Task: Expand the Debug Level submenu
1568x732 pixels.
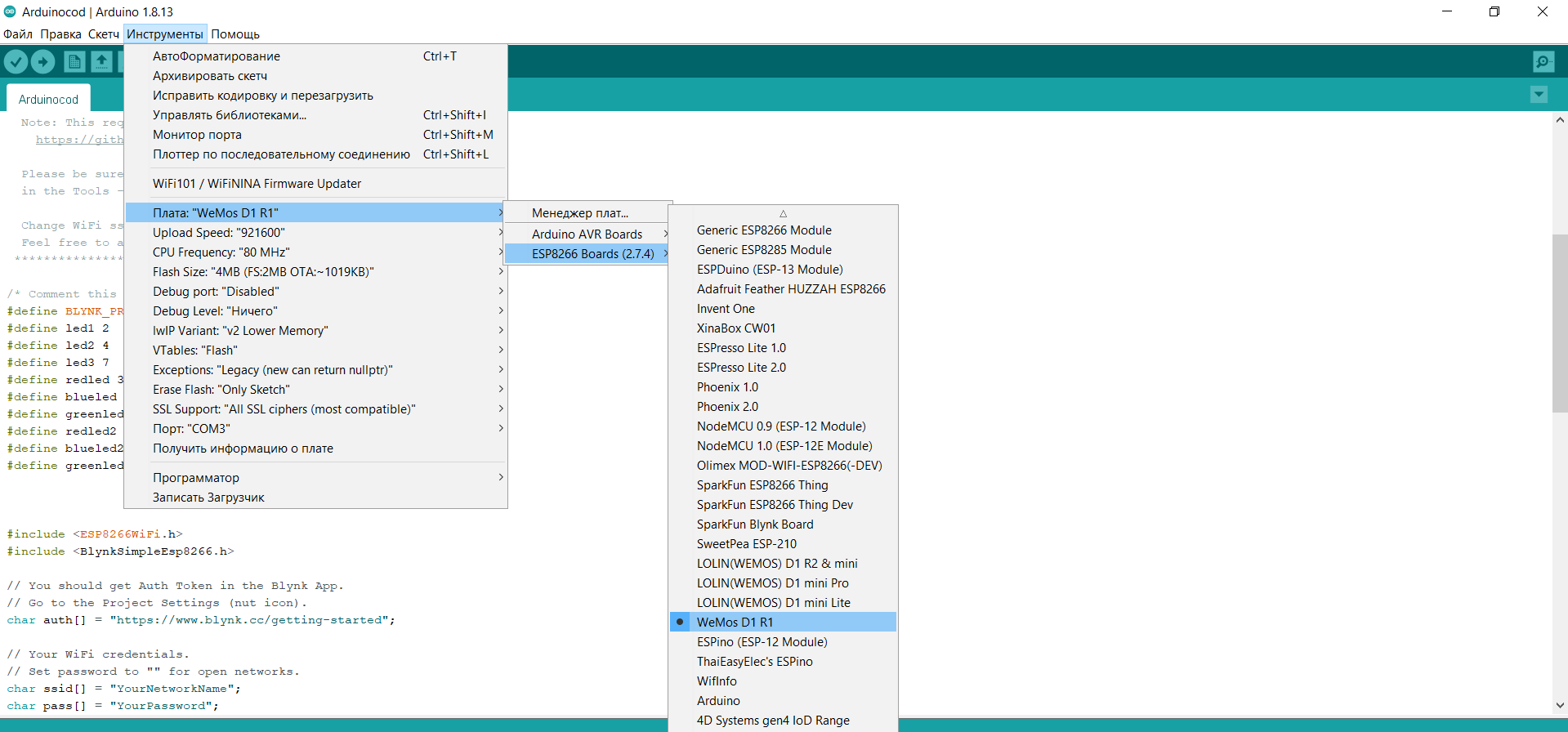Action: click(315, 311)
